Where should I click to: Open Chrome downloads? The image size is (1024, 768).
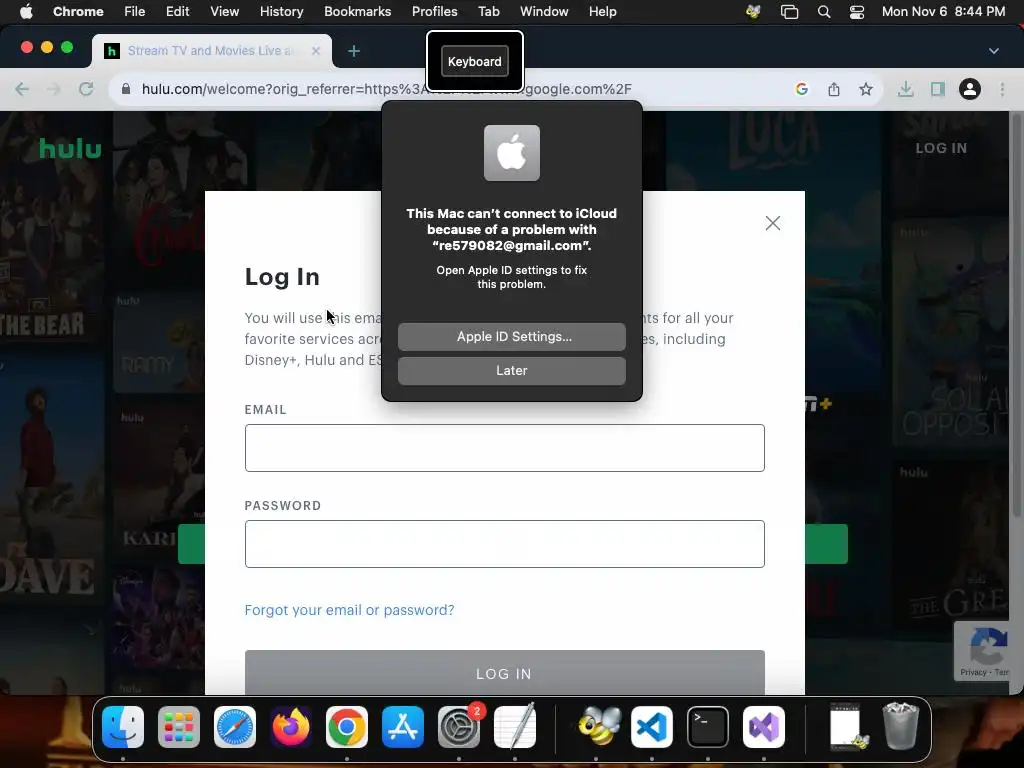[906, 89]
